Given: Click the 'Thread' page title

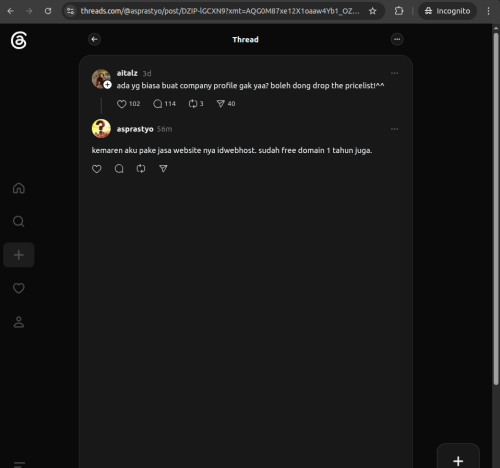Looking at the screenshot, I should pyautogui.click(x=245, y=39).
